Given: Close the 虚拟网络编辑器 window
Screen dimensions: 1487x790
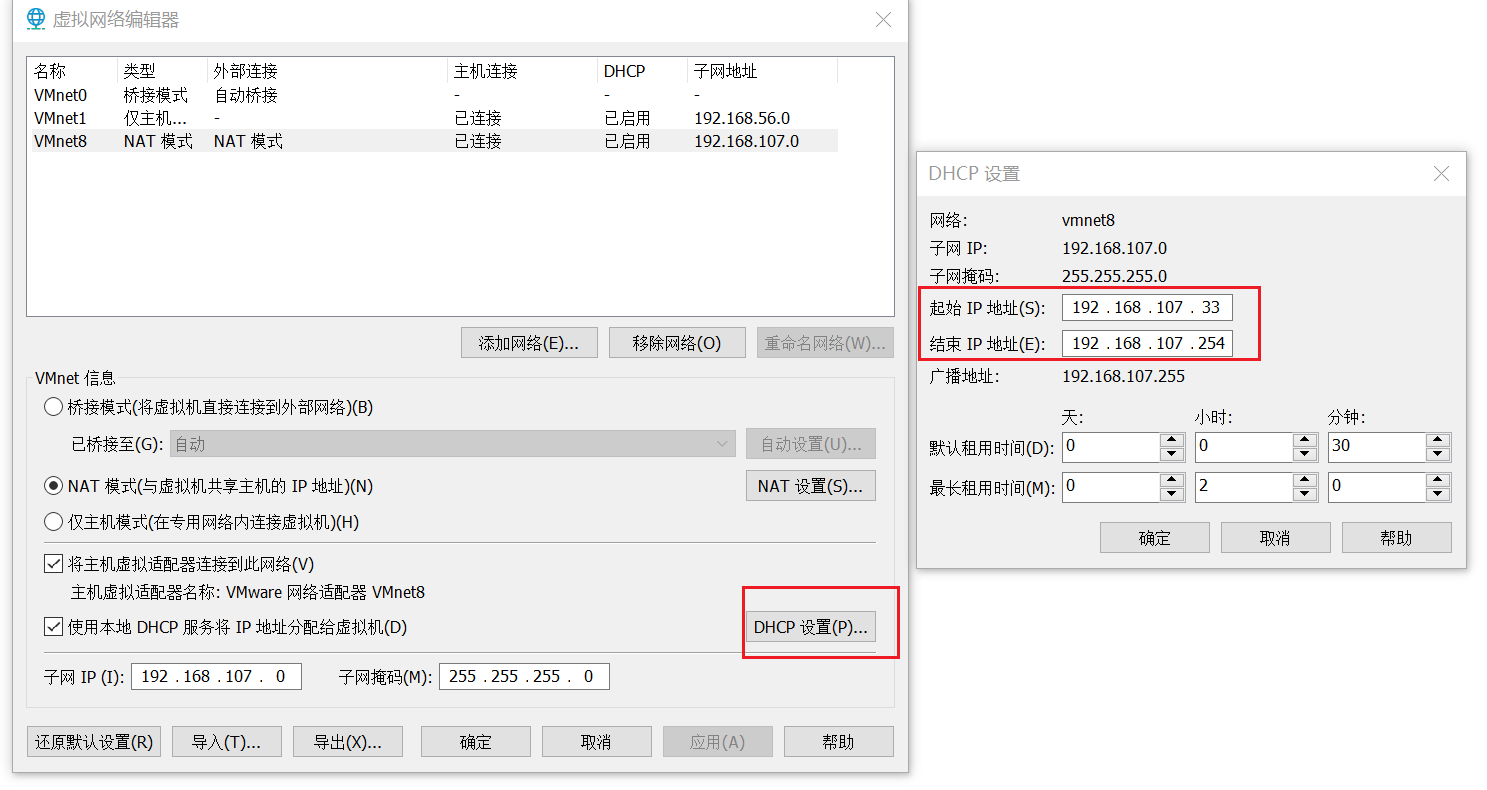Looking at the screenshot, I should 883,19.
